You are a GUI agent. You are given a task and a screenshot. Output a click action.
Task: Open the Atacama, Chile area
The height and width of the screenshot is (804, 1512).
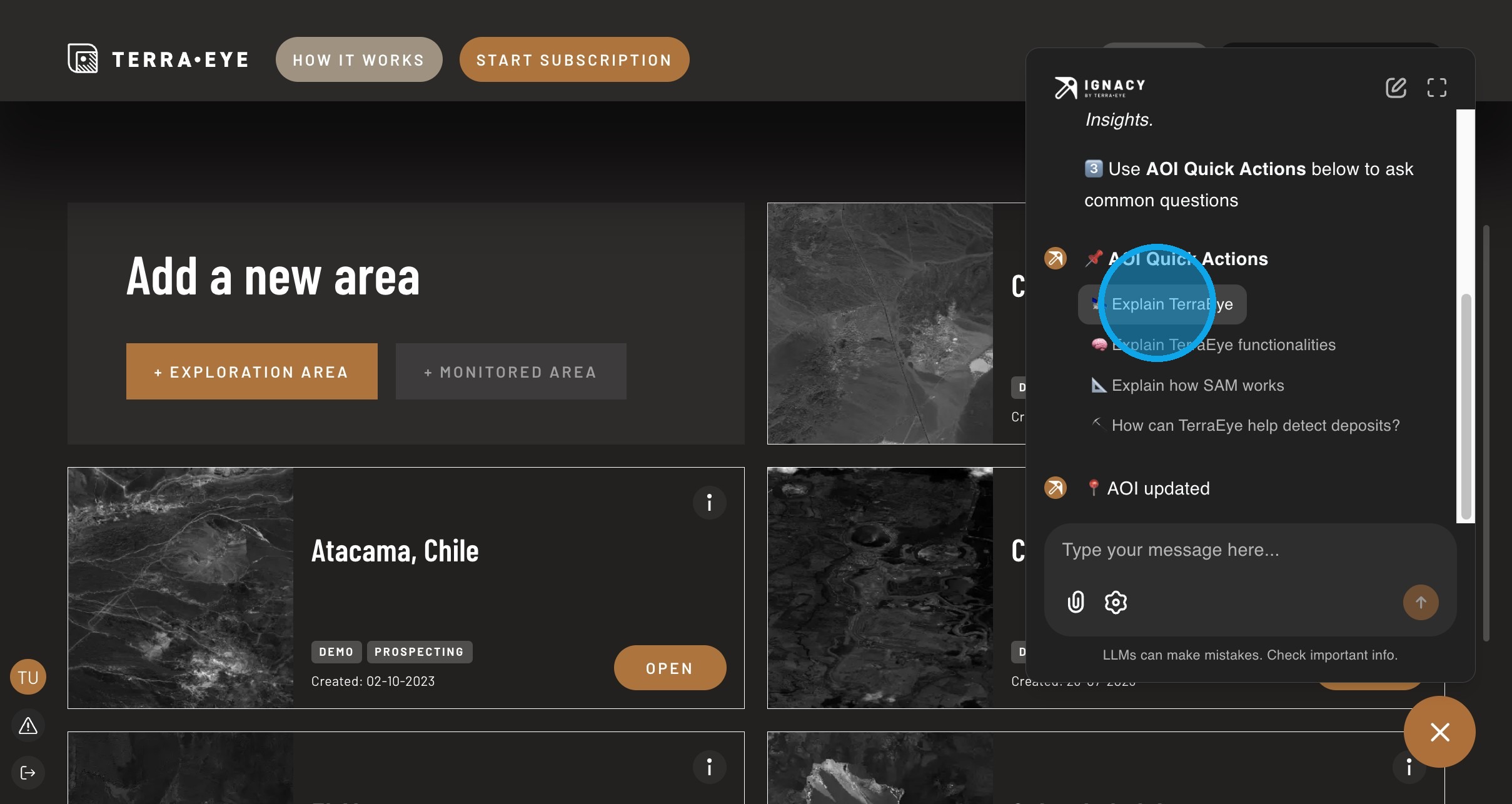tap(669, 668)
